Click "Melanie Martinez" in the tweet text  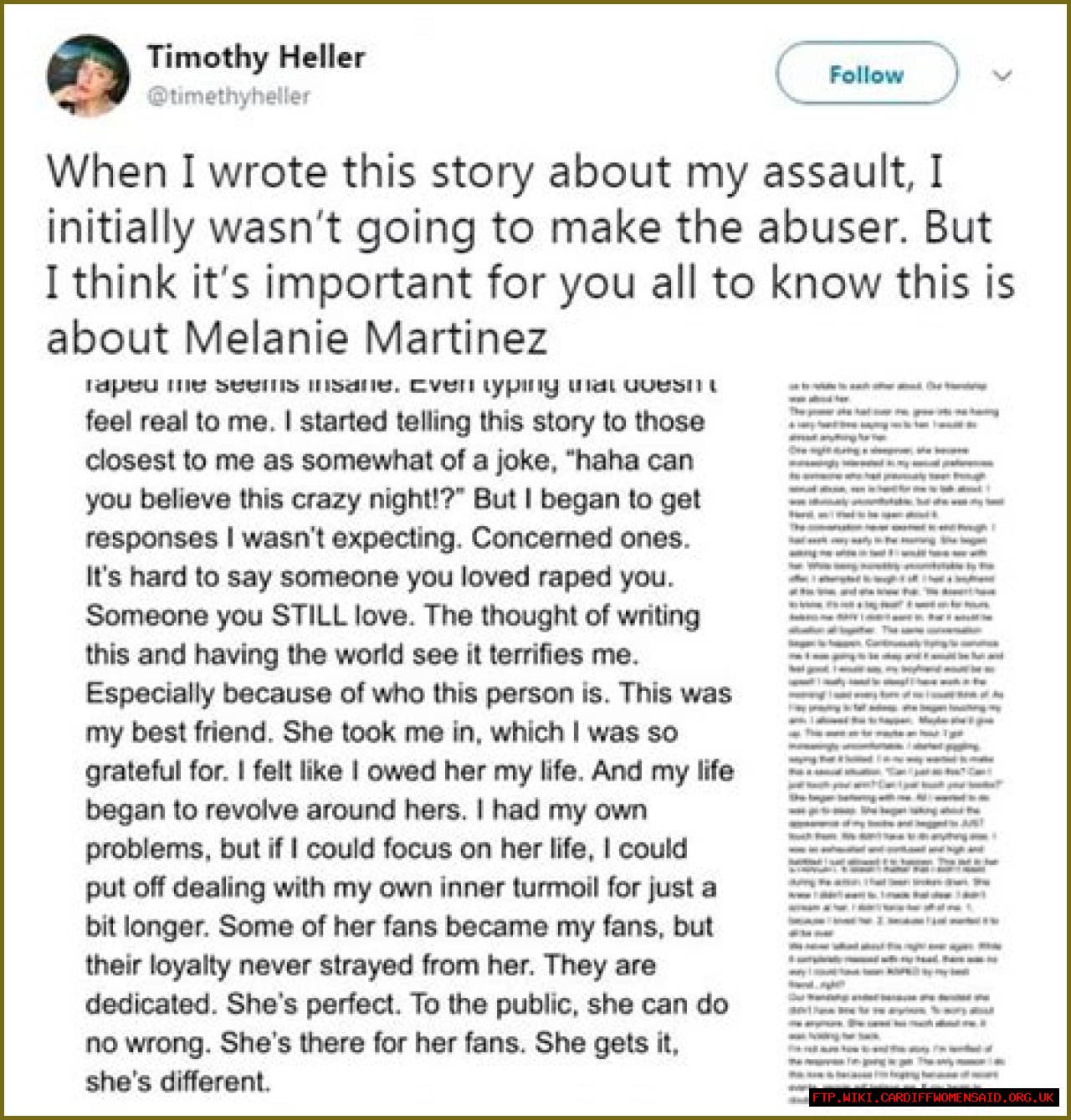(365, 338)
